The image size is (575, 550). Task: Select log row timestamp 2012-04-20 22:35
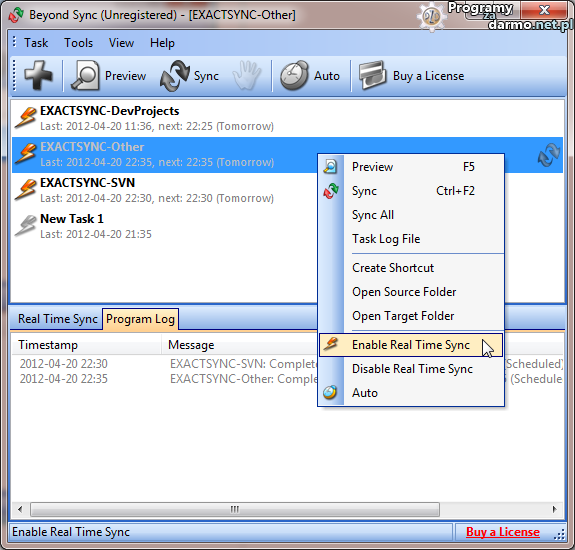(x=63, y=379)
